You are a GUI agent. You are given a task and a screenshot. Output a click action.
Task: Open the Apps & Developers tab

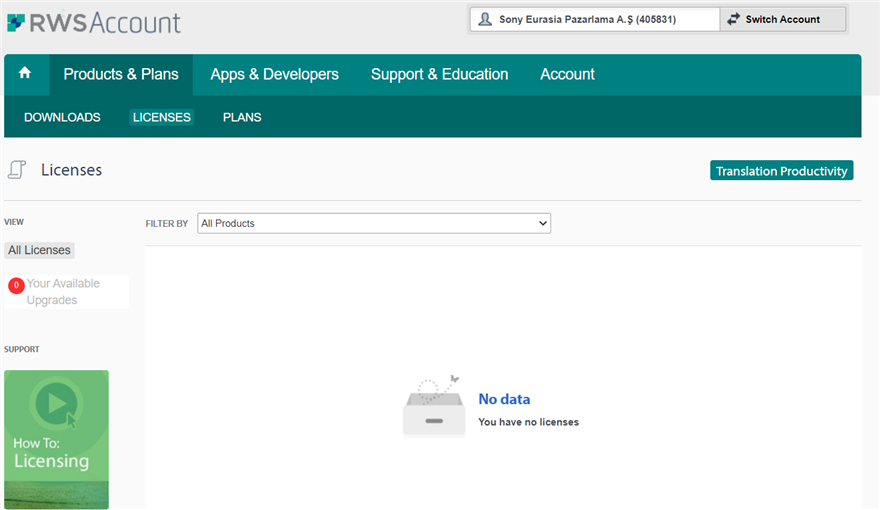274,74
